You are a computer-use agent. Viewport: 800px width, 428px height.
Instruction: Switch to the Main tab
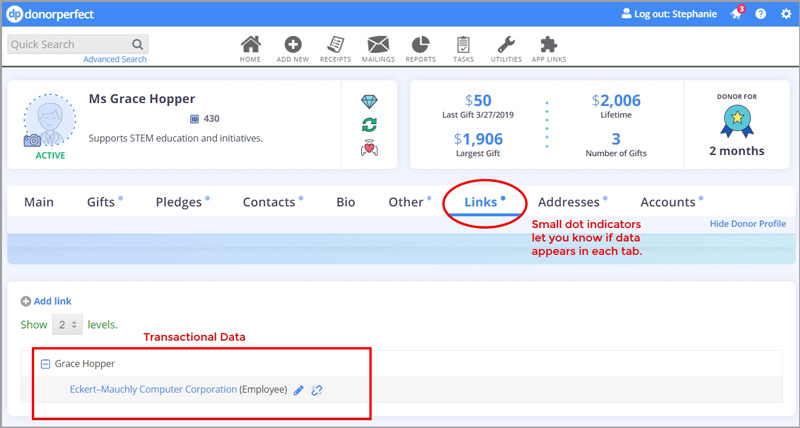[39, 202]
